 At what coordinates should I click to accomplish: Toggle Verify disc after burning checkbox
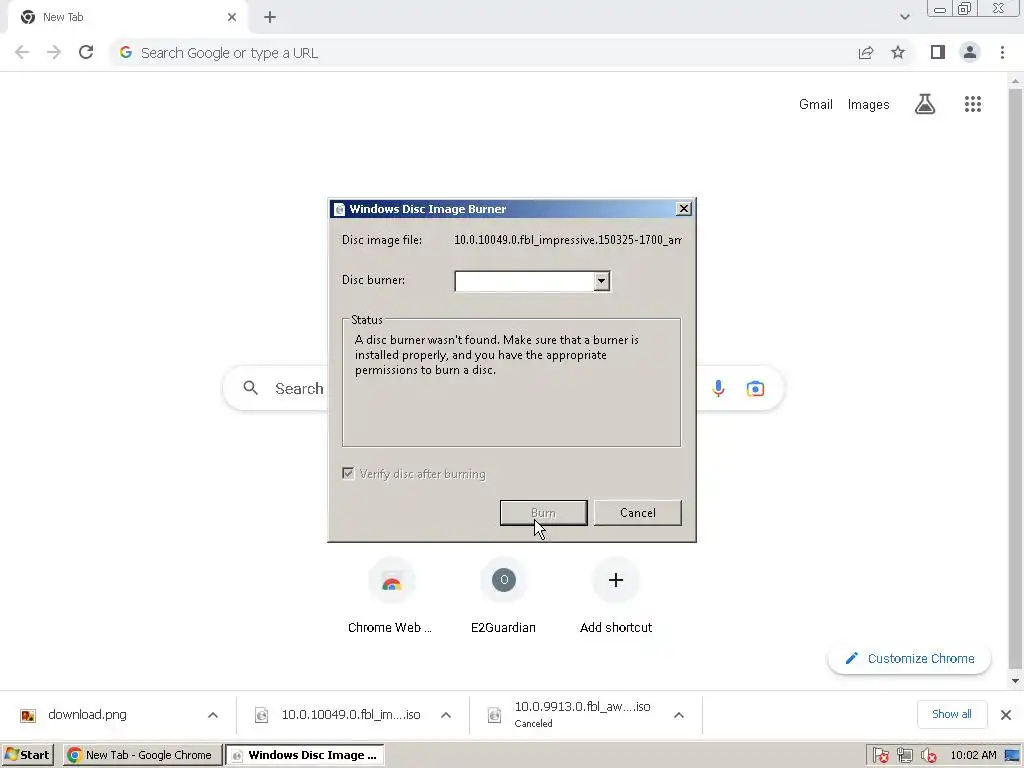pos(348,473)
